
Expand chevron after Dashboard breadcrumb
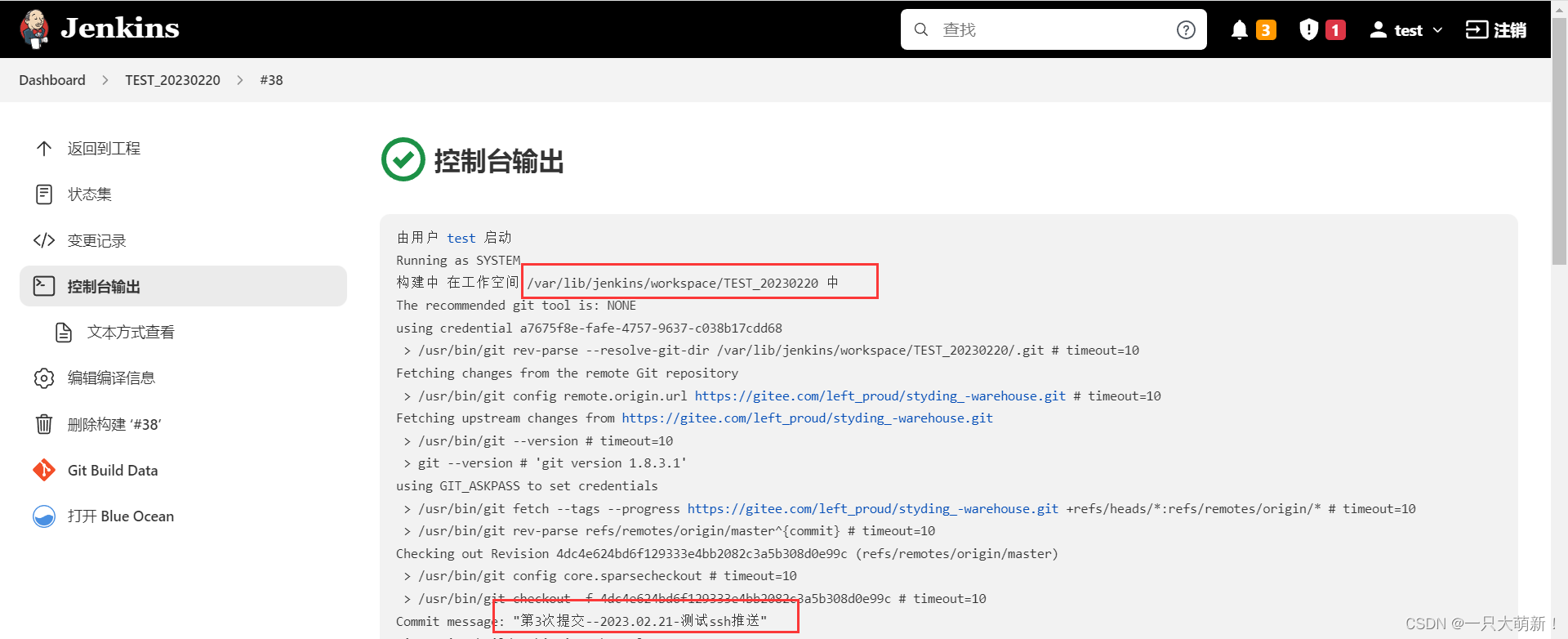(105, 80)
